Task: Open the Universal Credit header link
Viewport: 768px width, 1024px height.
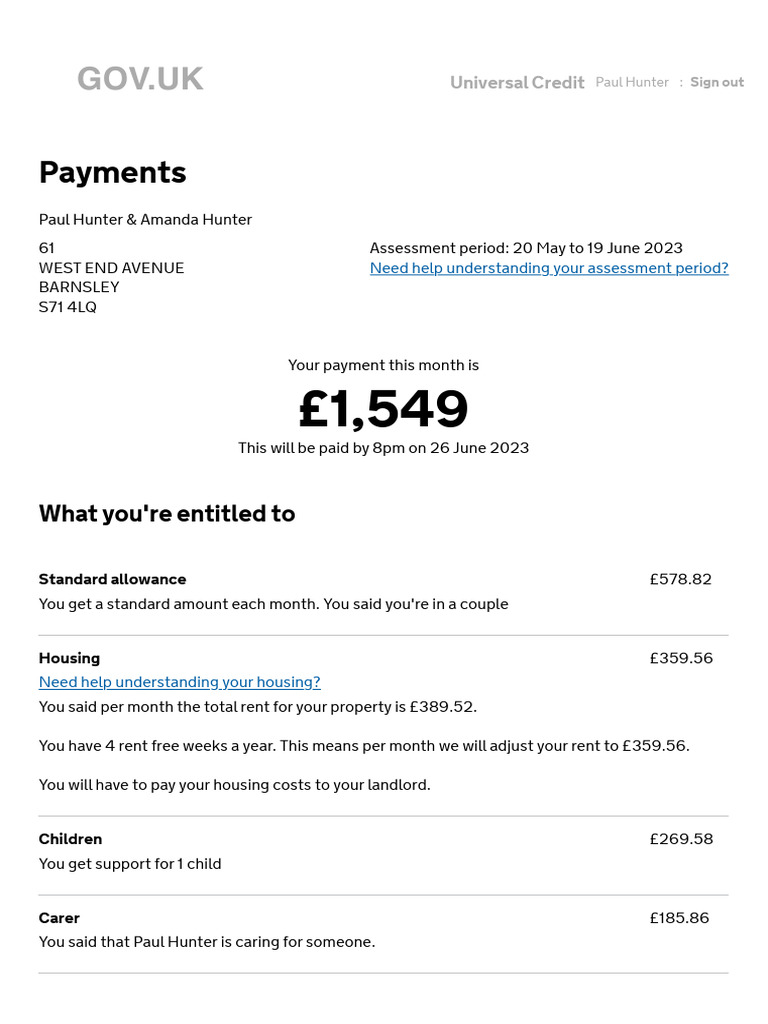Action: (x=517, y=83)
